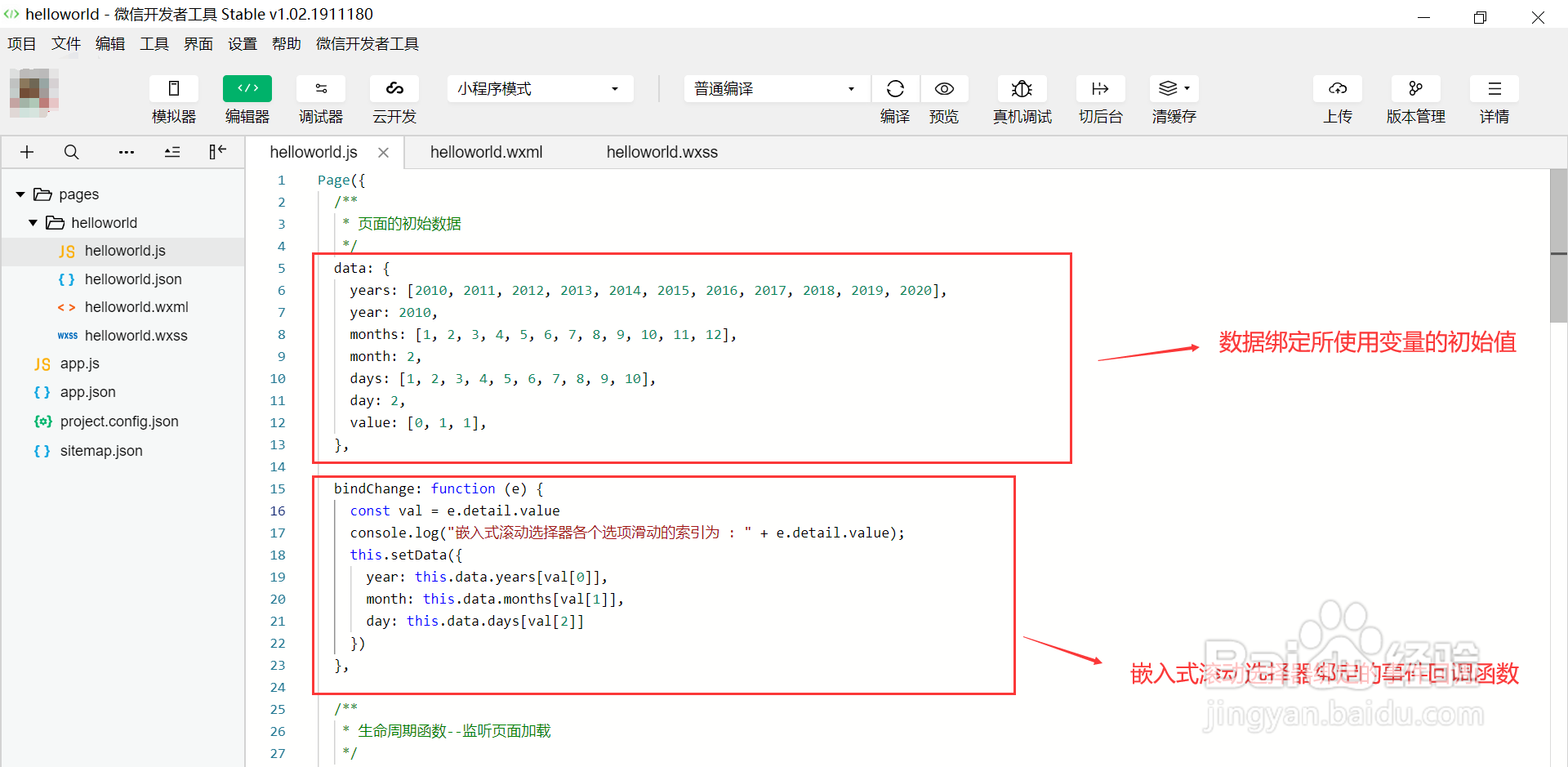The image size is (1568, 767).
Task: Switch to the helloworld.wxml tab
Action: (x=486, y=152)
